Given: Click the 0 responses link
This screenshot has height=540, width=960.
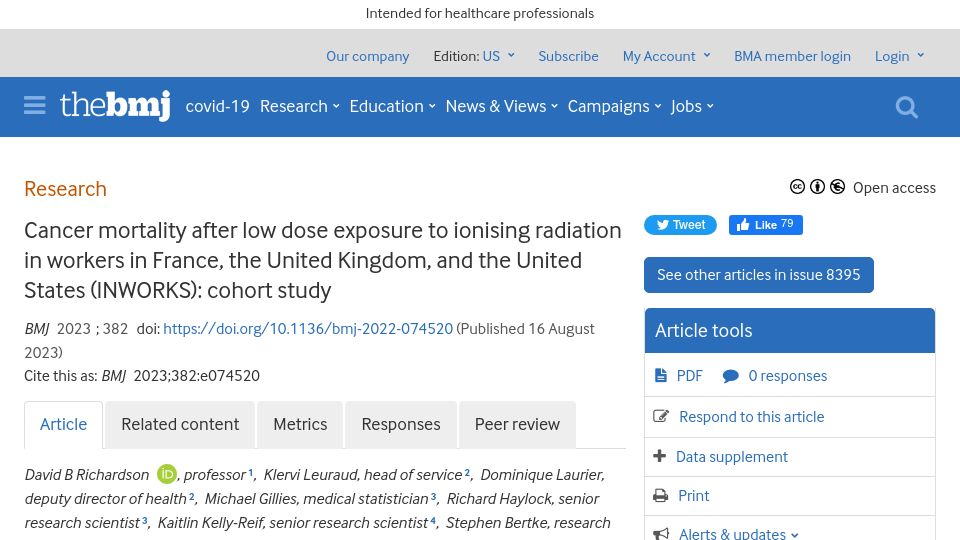Looking at the screenshot, I should click(787, 375).
